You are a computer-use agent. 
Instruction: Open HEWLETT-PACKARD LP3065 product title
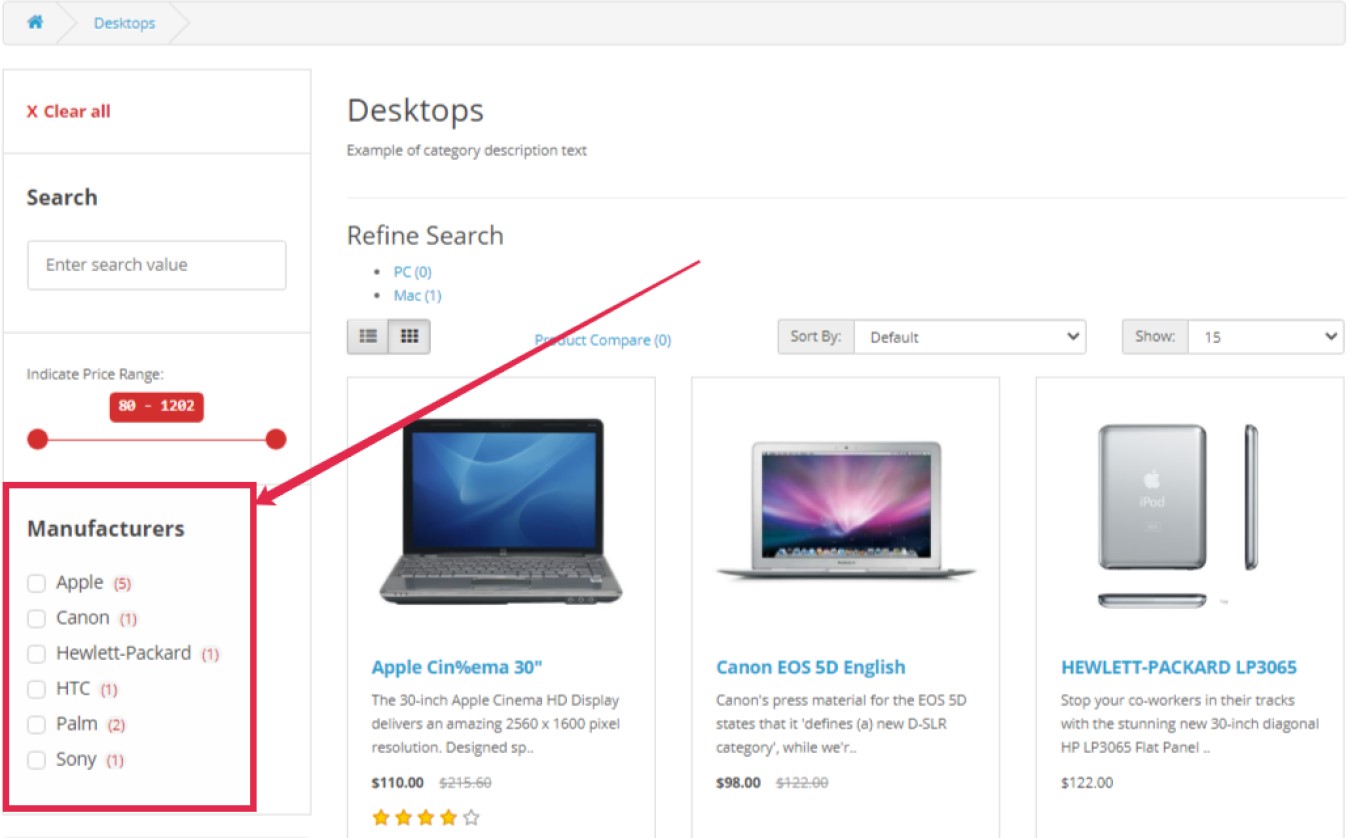1179,667
